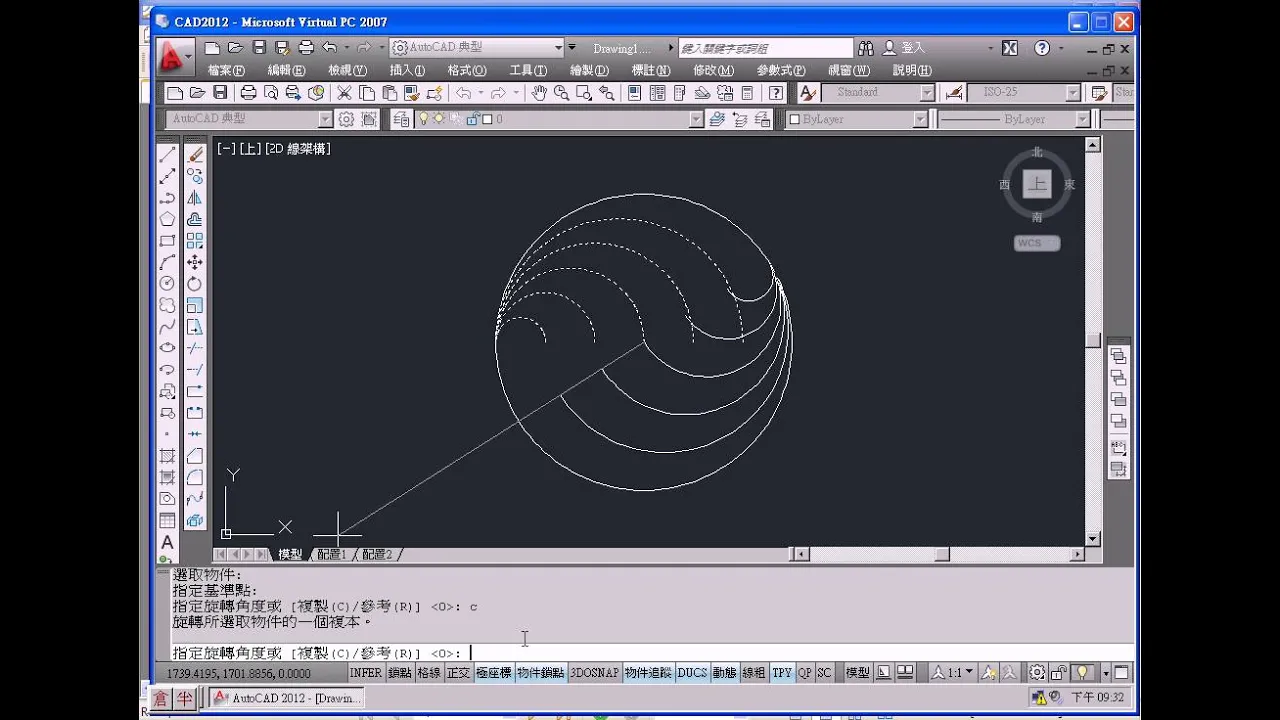
Task: Toggle INFER constraints in status bar
Action: pos(365,673)
